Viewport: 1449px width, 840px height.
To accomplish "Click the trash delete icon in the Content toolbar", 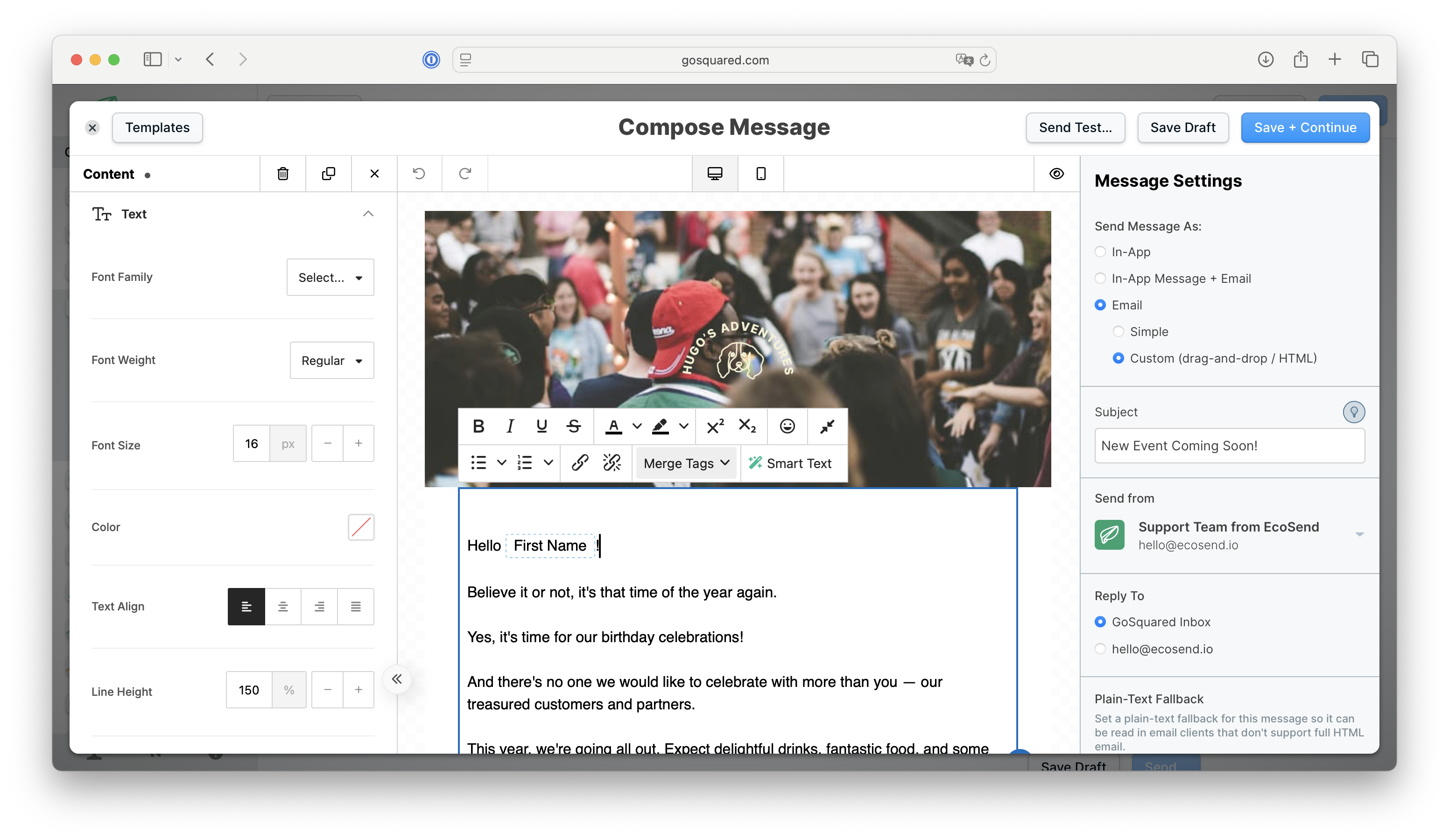I will (282, 174).
